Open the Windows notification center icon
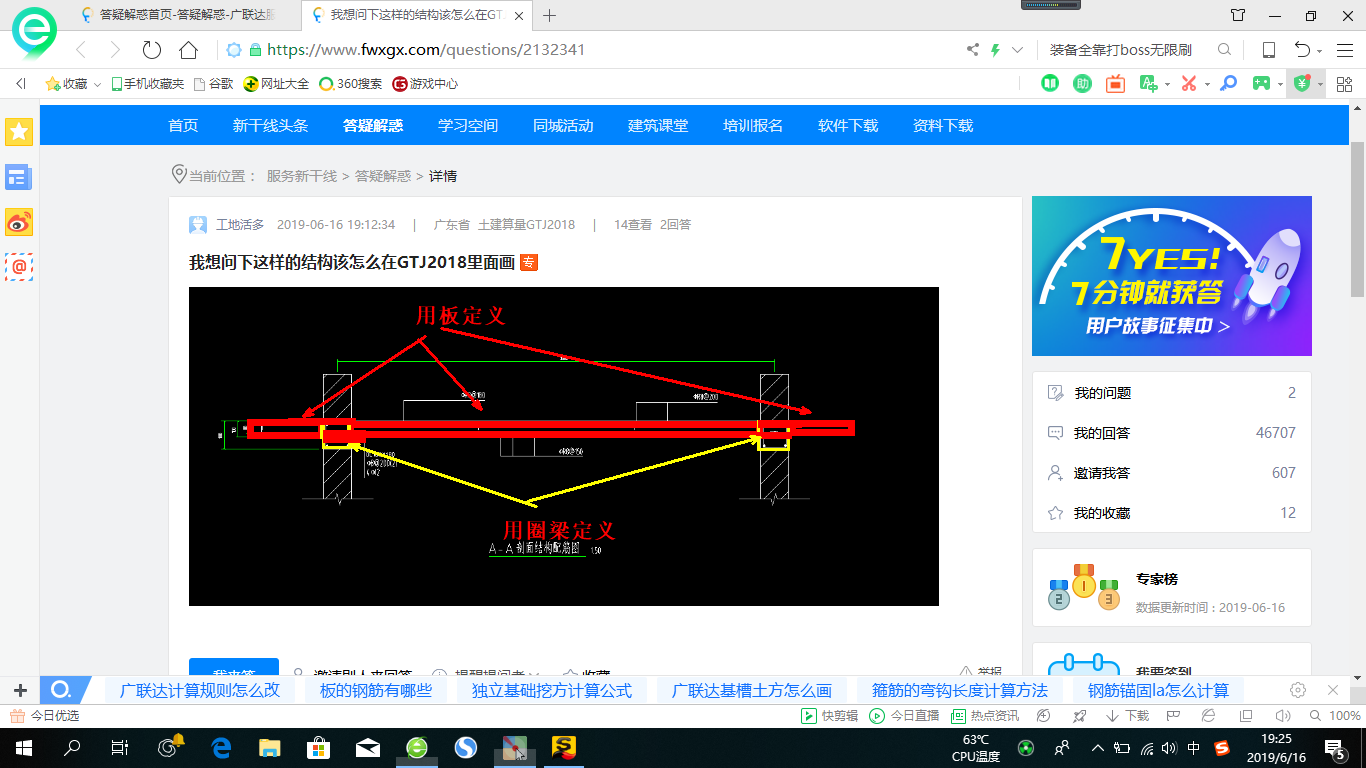The height and width of the screenshot is (768, 1366). (x=1335, y=747)
